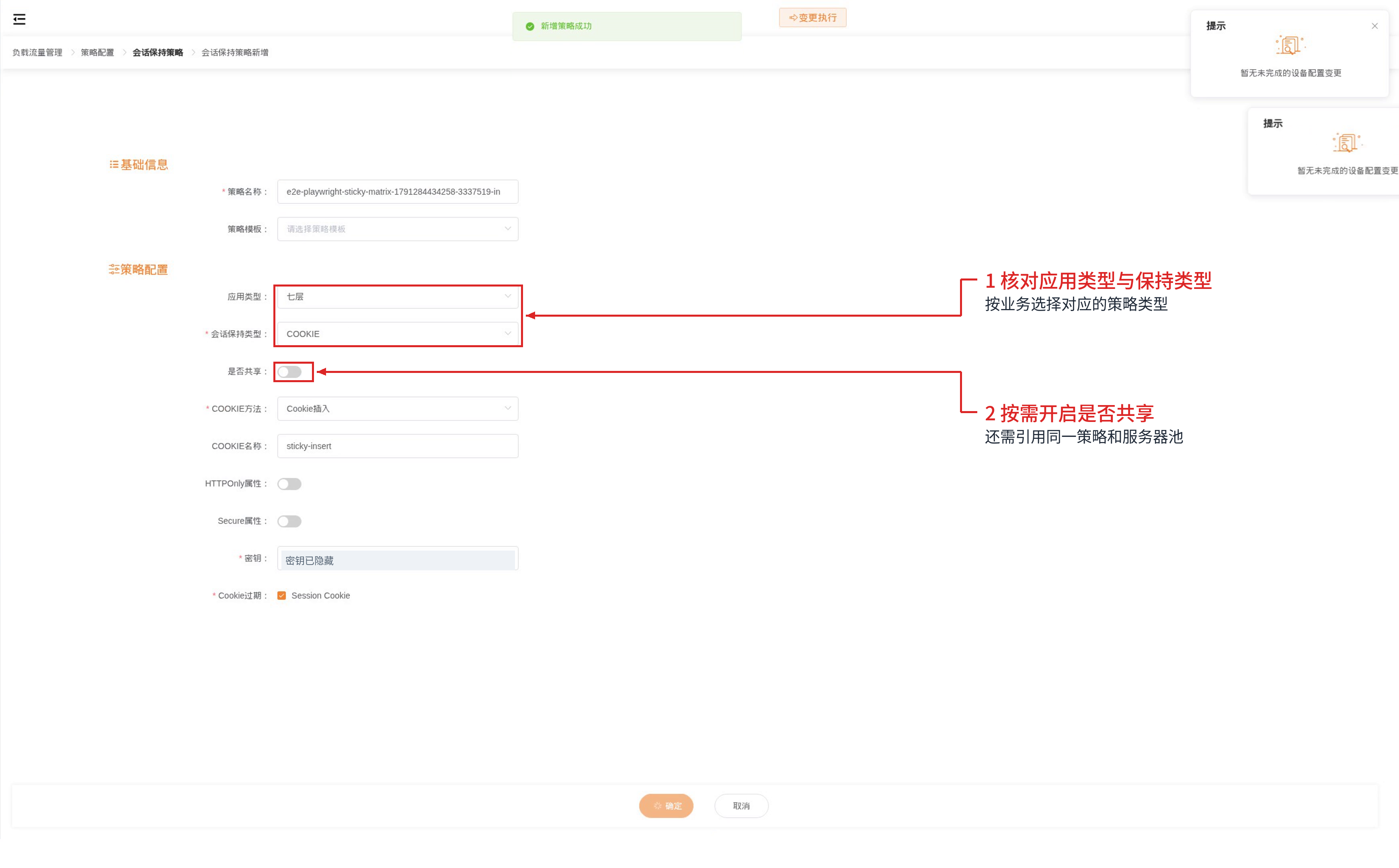Toggle the 是否共享 switch
The image size is (1399, 868).
coord(289,372)
